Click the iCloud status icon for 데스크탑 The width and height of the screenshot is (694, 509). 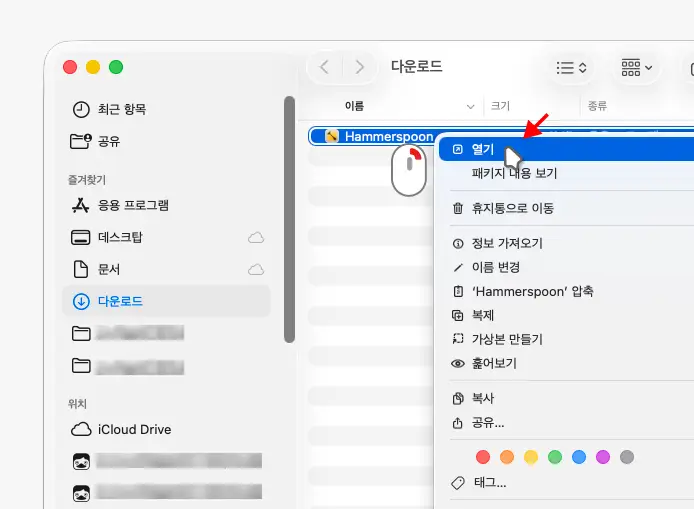coord(256,238)
